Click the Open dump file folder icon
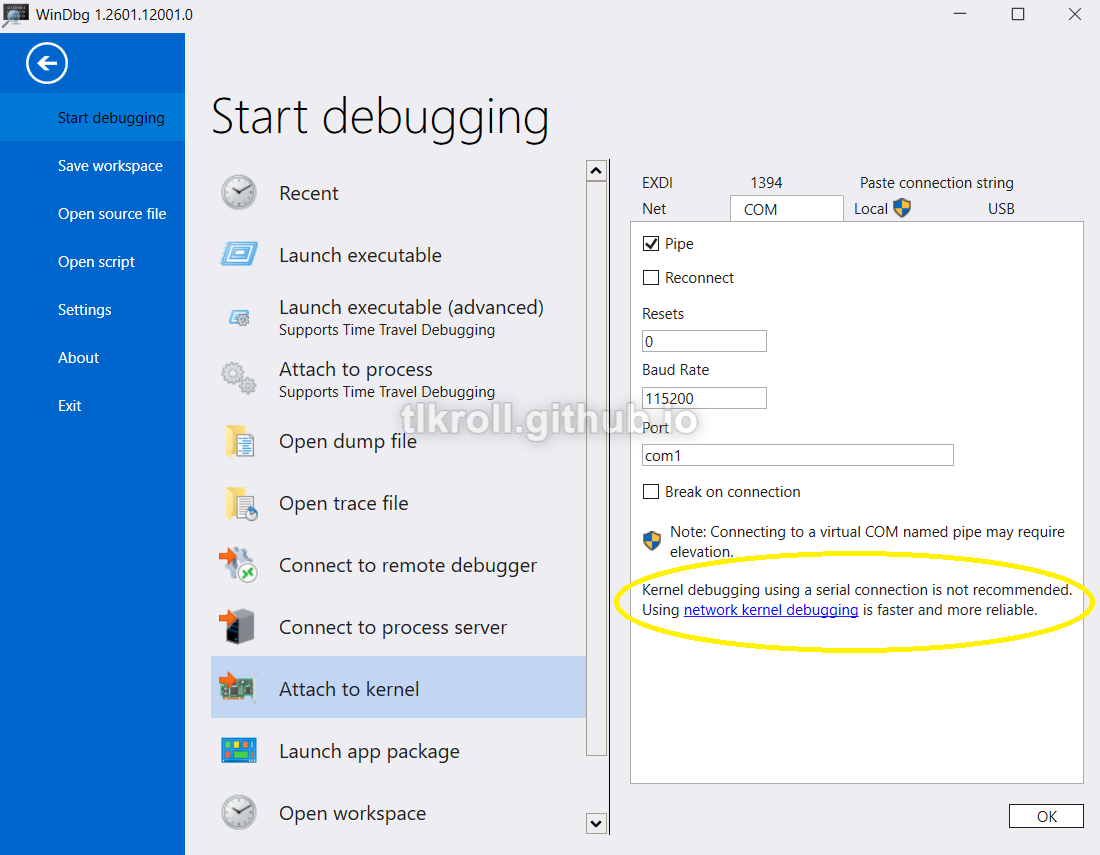Image resolution: width=1100 pixels, height=855 pixels. pos(239,441)
